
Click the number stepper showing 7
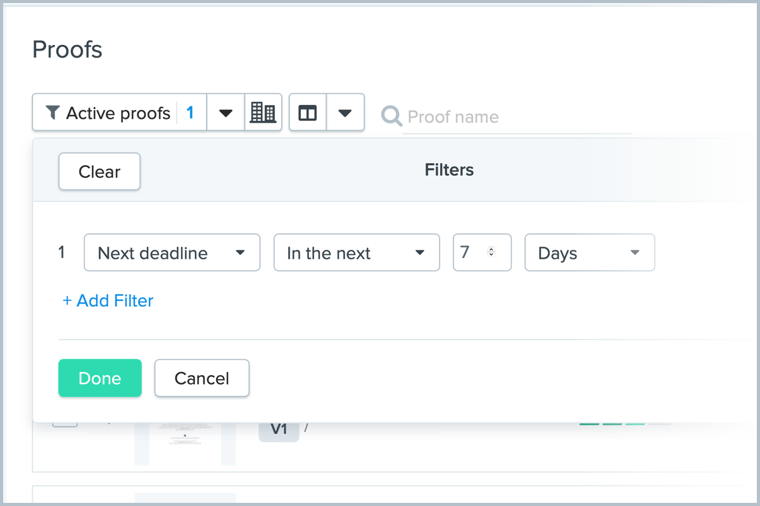[x=490, y=253]
